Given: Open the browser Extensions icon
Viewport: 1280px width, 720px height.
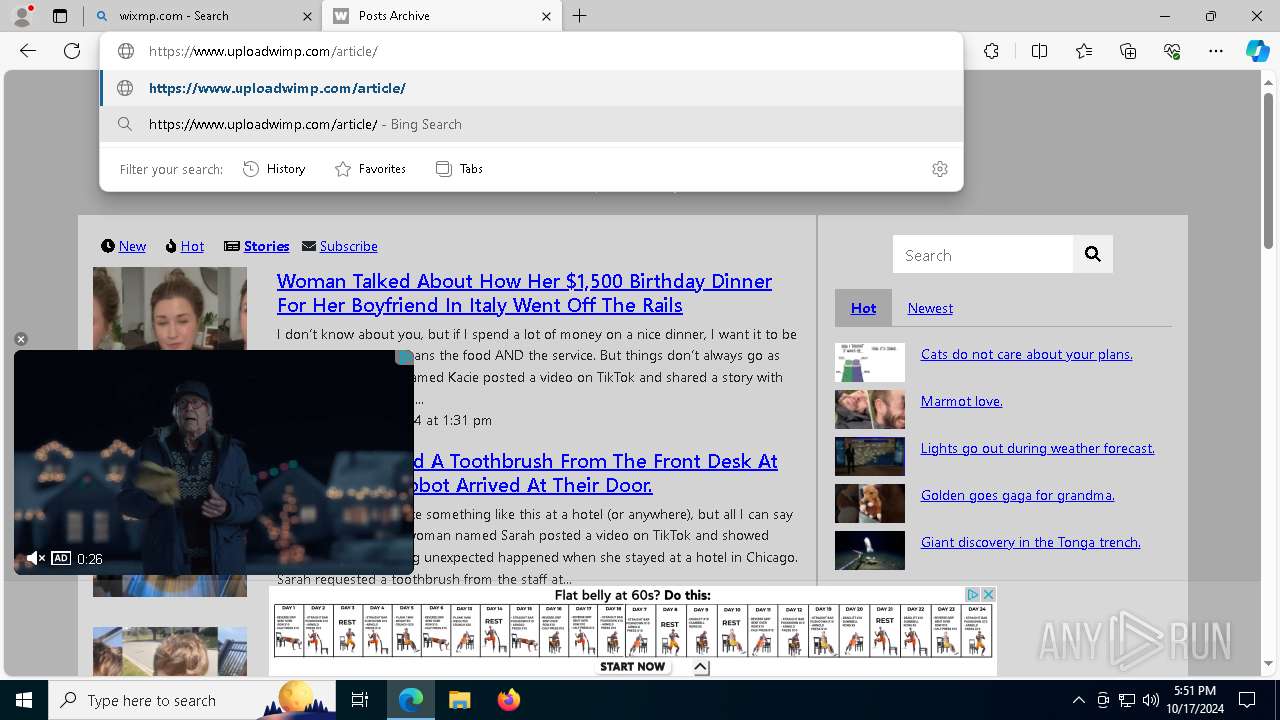Looking at the screenshot, I should pos(991,51).
